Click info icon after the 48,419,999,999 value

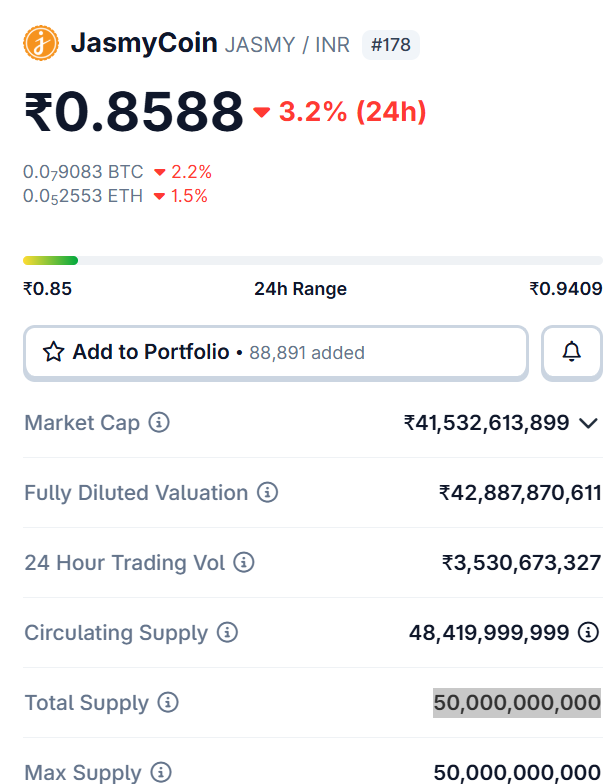[x=589, y=633]
